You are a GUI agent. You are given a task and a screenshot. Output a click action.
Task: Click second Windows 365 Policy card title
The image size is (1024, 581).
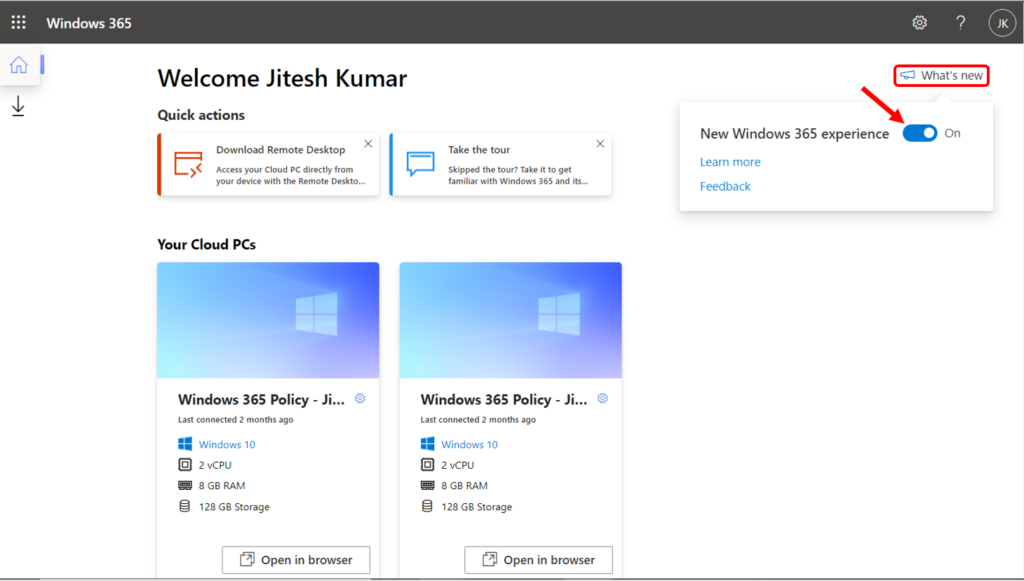coord(504,400)
